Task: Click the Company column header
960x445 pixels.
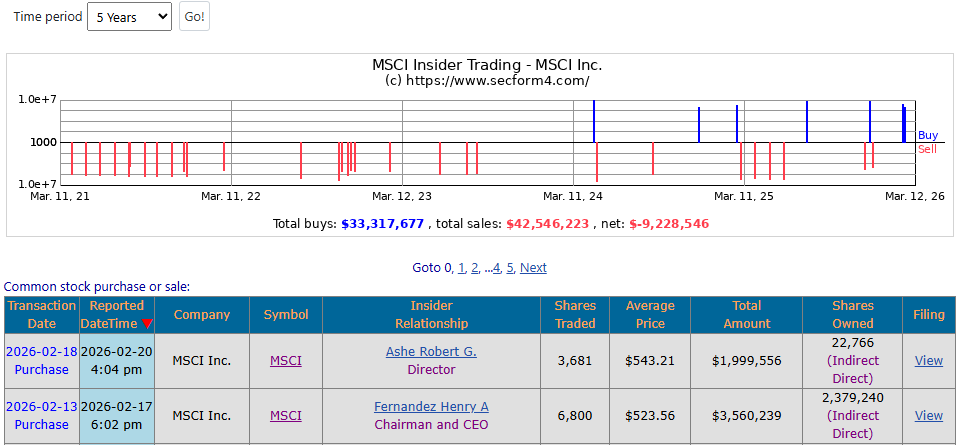Action: (x=202, y=315)
